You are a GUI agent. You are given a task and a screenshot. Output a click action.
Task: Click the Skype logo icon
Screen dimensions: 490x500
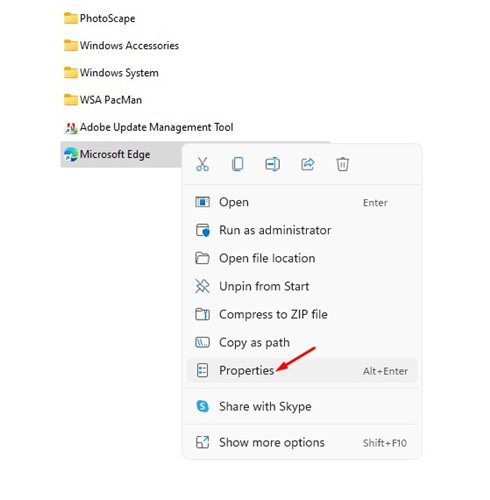coord(203,406)
